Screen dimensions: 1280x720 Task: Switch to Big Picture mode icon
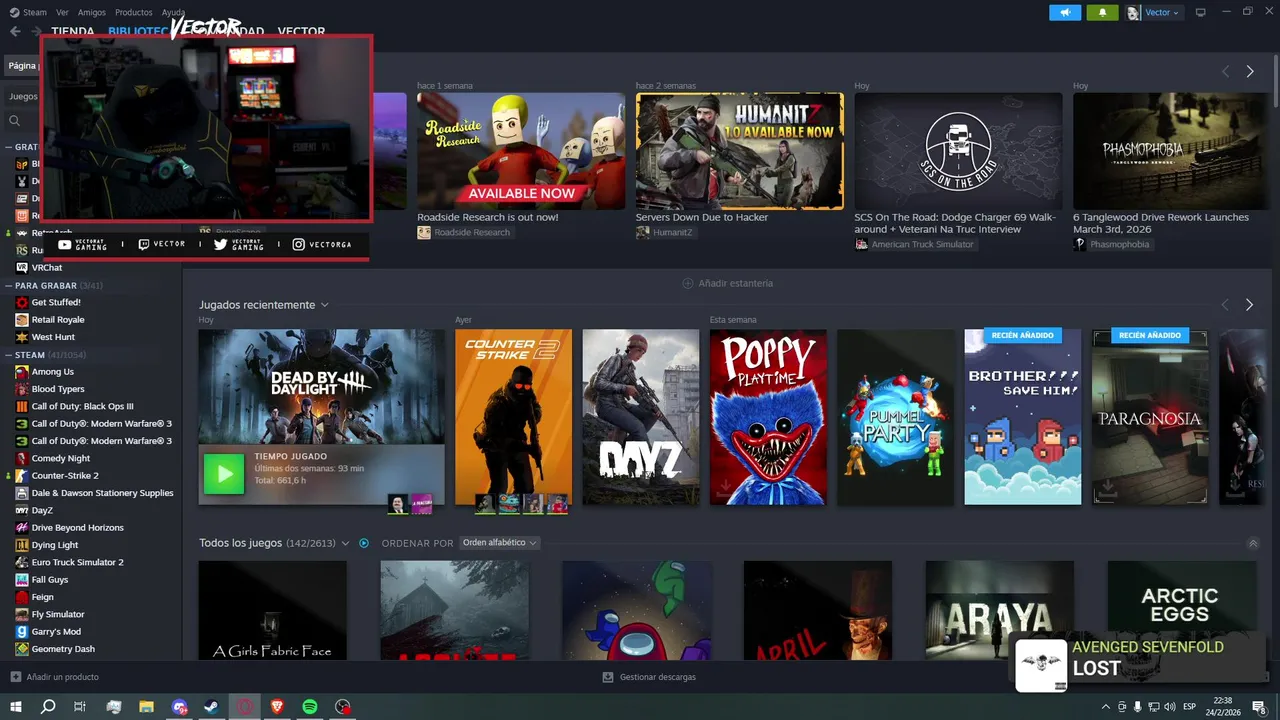(x=1201, y=12)
